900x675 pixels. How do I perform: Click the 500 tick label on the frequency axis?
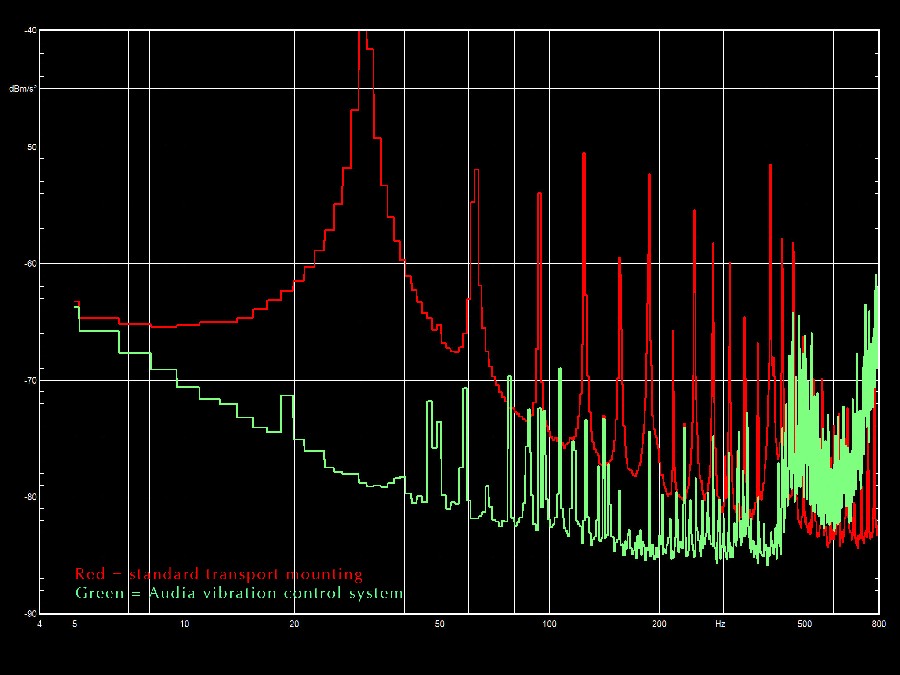(x=803, y=623)
